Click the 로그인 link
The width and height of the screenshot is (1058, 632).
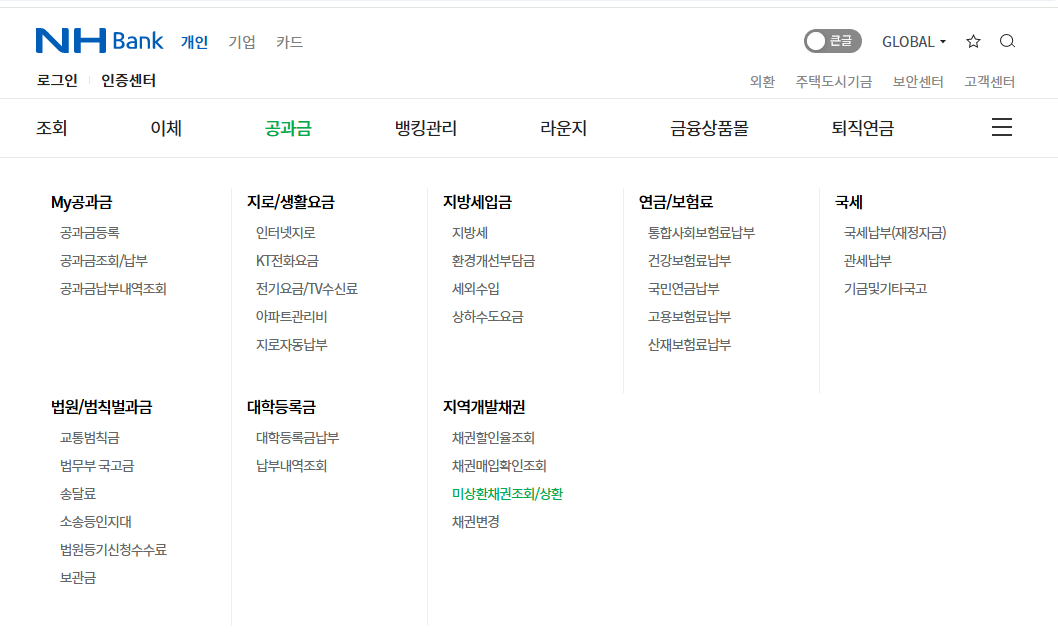click(x=60, y=81)
